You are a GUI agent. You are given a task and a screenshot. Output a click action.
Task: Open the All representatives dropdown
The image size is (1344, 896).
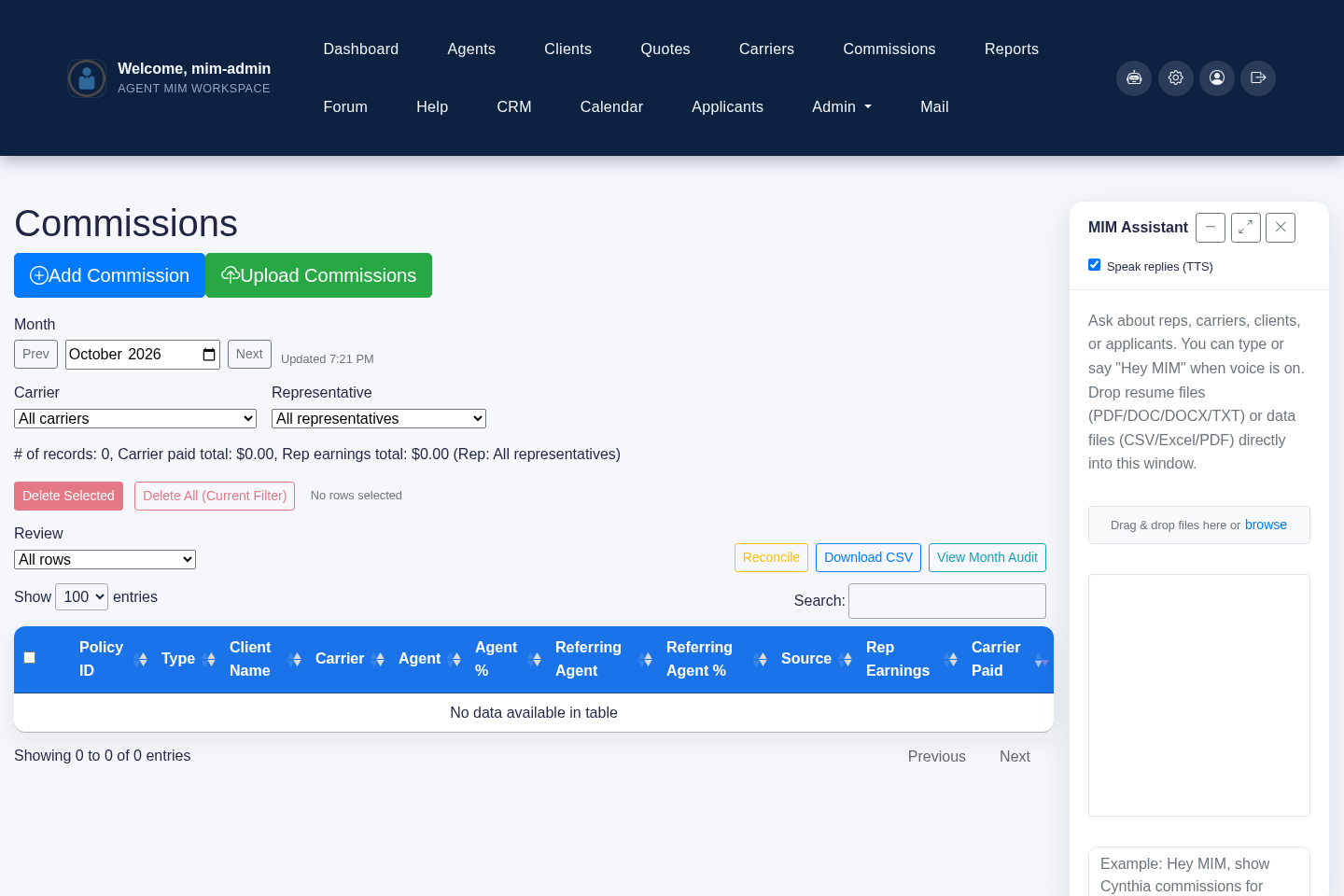(379, 419)
